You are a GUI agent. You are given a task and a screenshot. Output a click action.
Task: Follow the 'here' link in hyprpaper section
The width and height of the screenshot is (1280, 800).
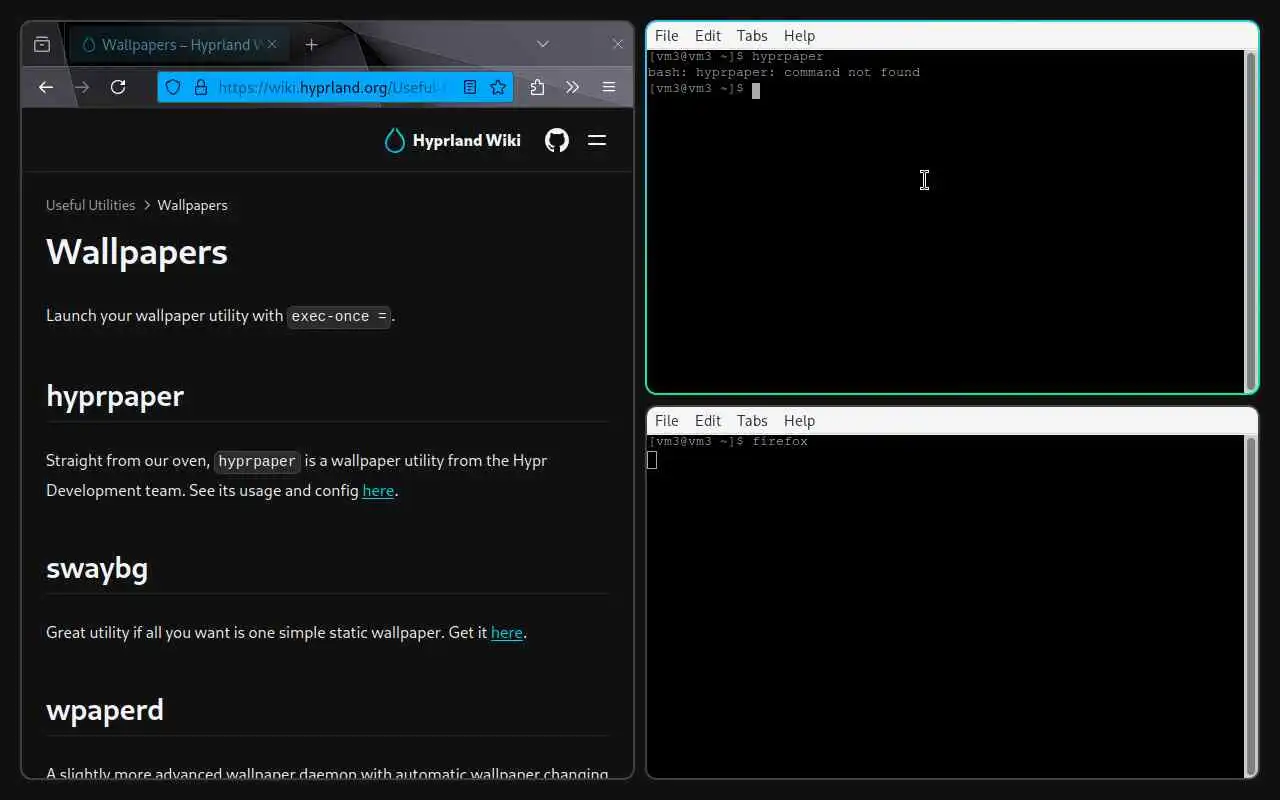coord(378,491)
